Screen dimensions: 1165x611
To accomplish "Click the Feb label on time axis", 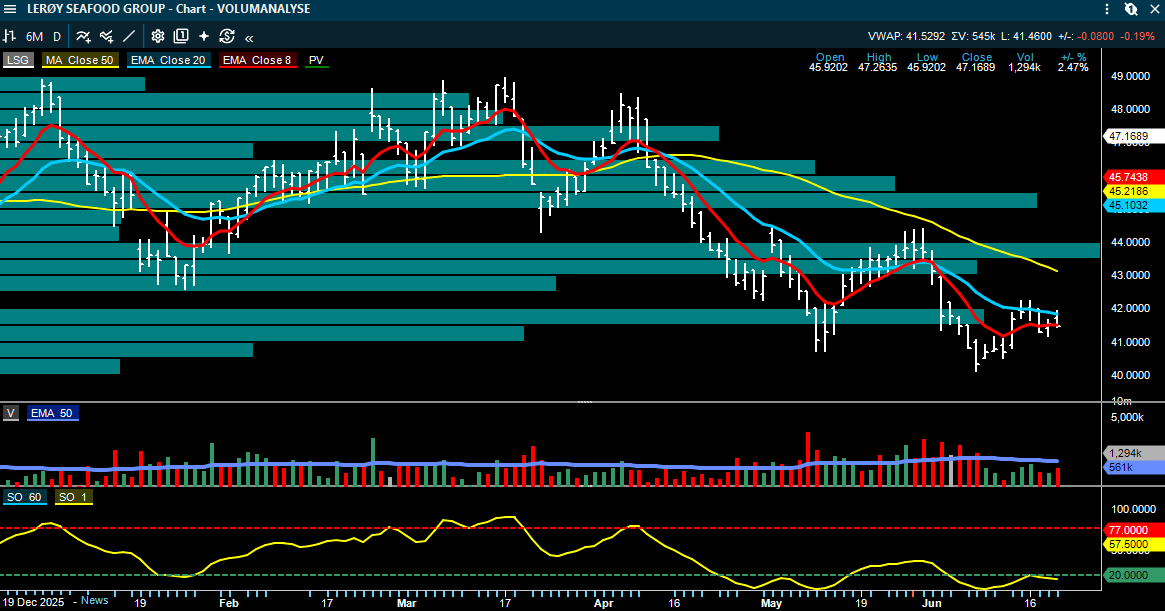I will (229, 603).
